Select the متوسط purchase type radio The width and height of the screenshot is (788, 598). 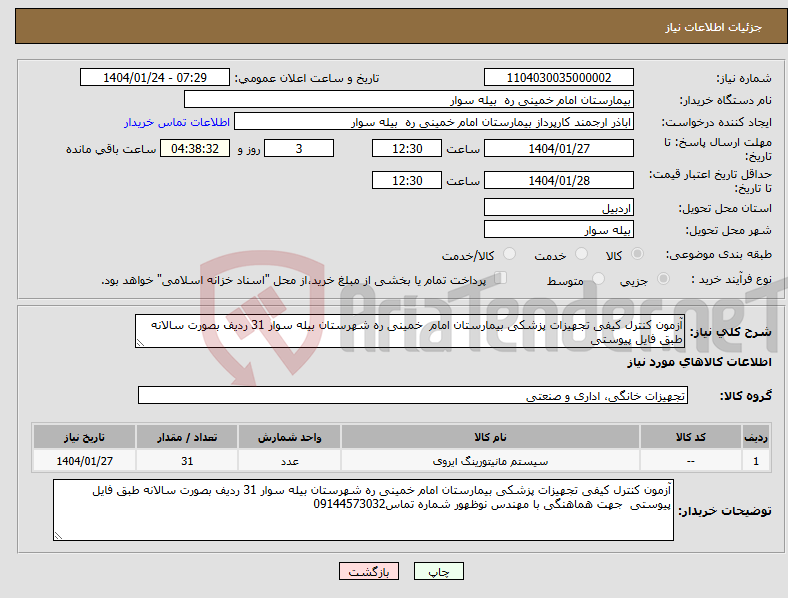coord(598,279)
